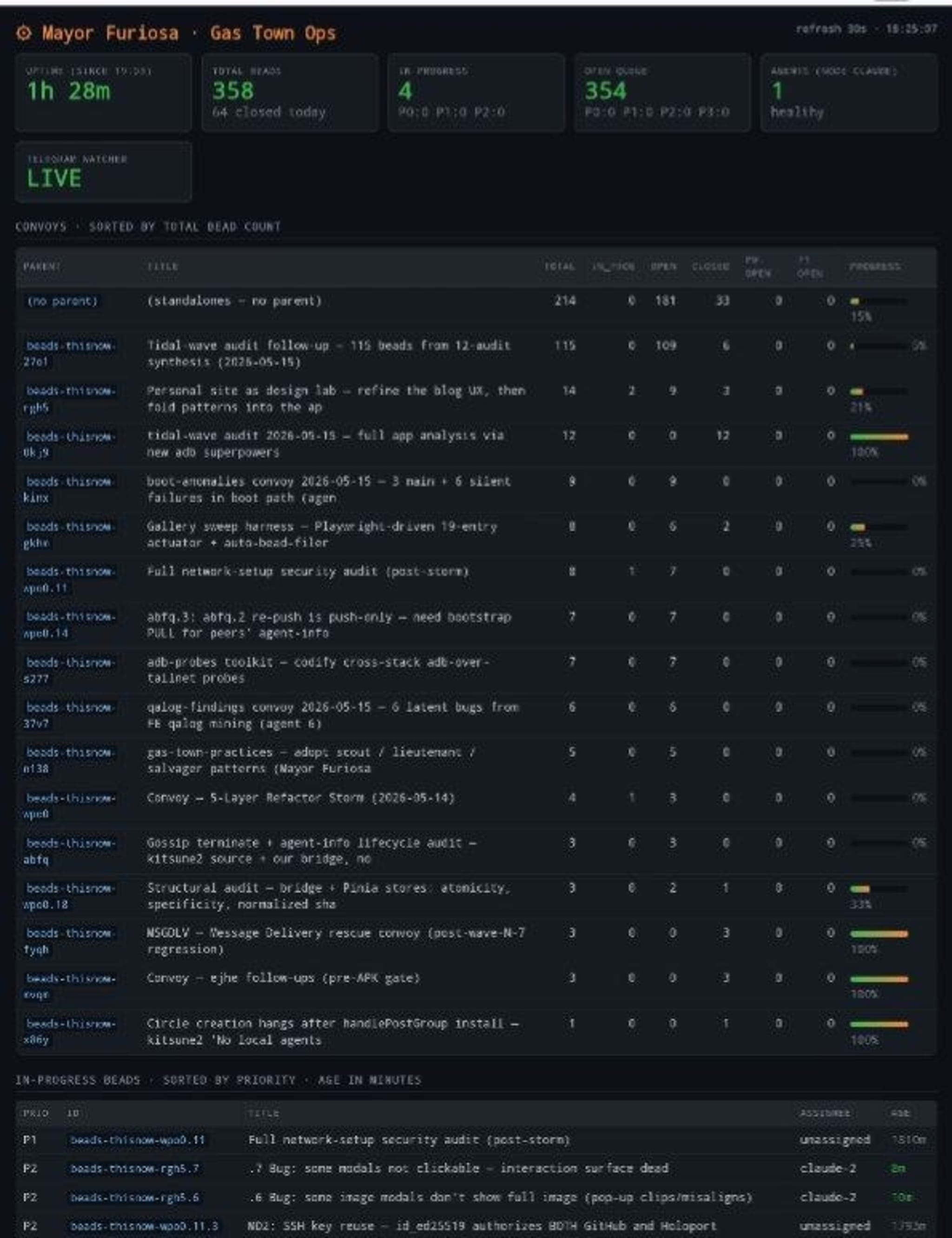The height and width of the screenshot is (1238, 952).
Task: Select the Telegram Watcher LIVE card
Action: [103, 171]
